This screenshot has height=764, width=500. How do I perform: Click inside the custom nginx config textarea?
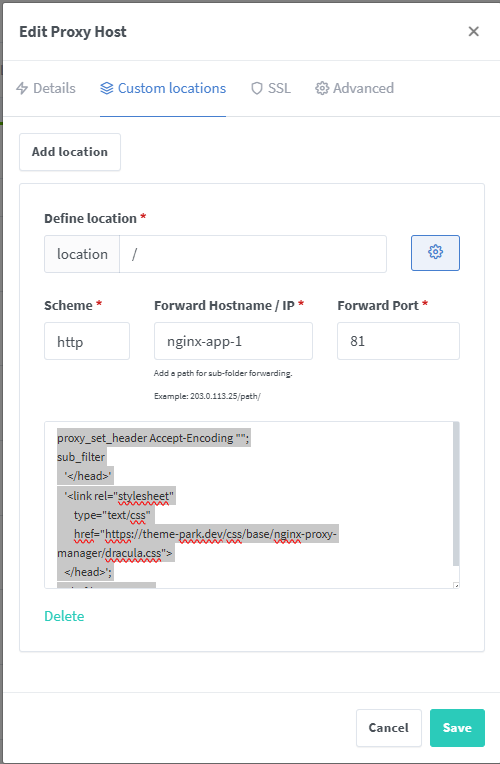(x=249, y=505)
